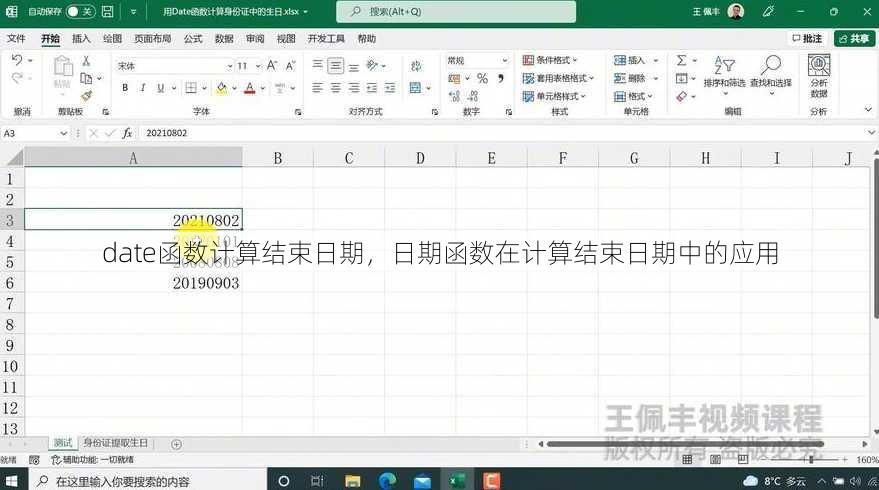Click the Align Right icon

coord(354,88)
